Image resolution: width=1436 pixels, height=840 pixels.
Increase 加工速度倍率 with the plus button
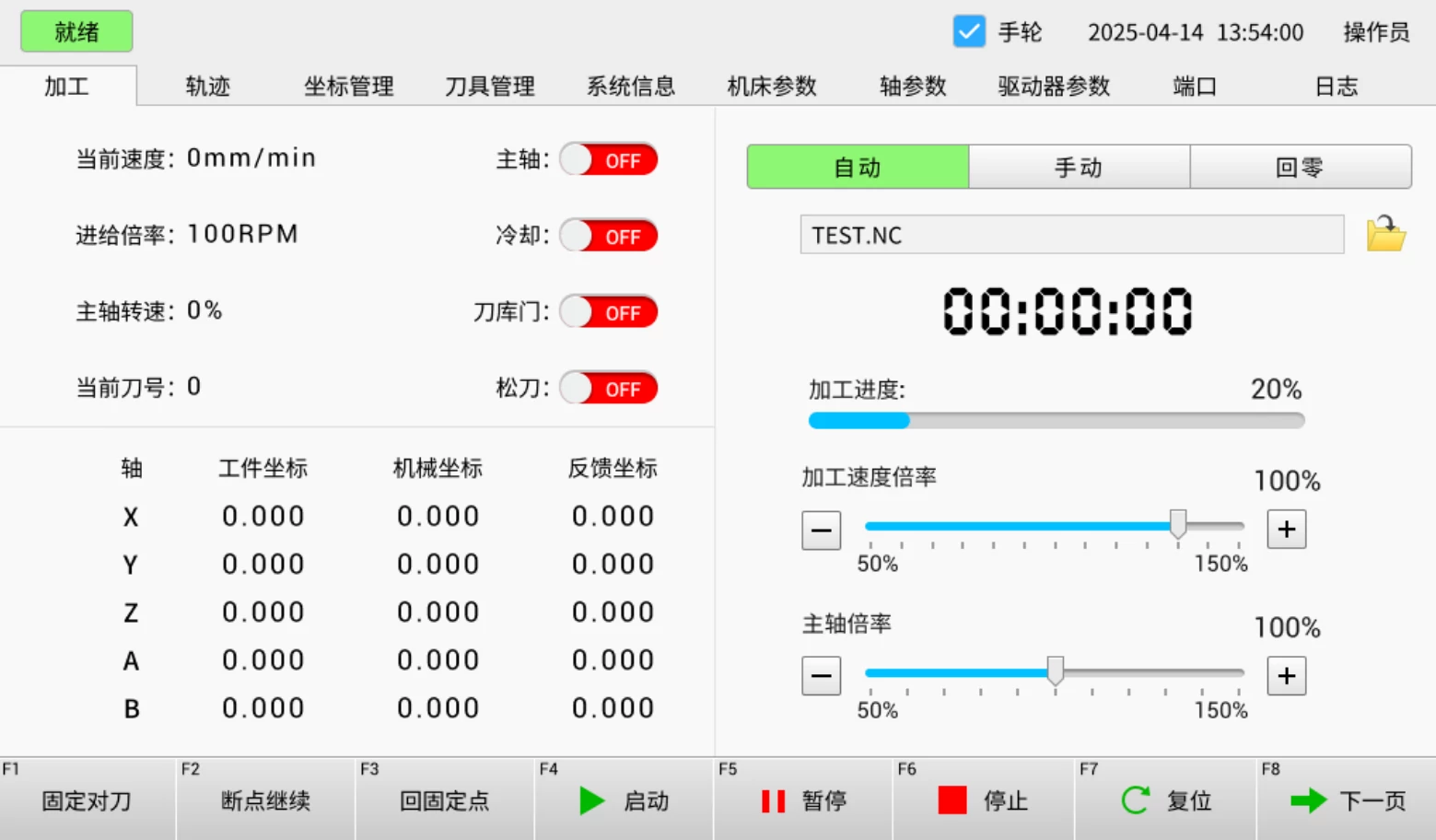(1287, 530)
